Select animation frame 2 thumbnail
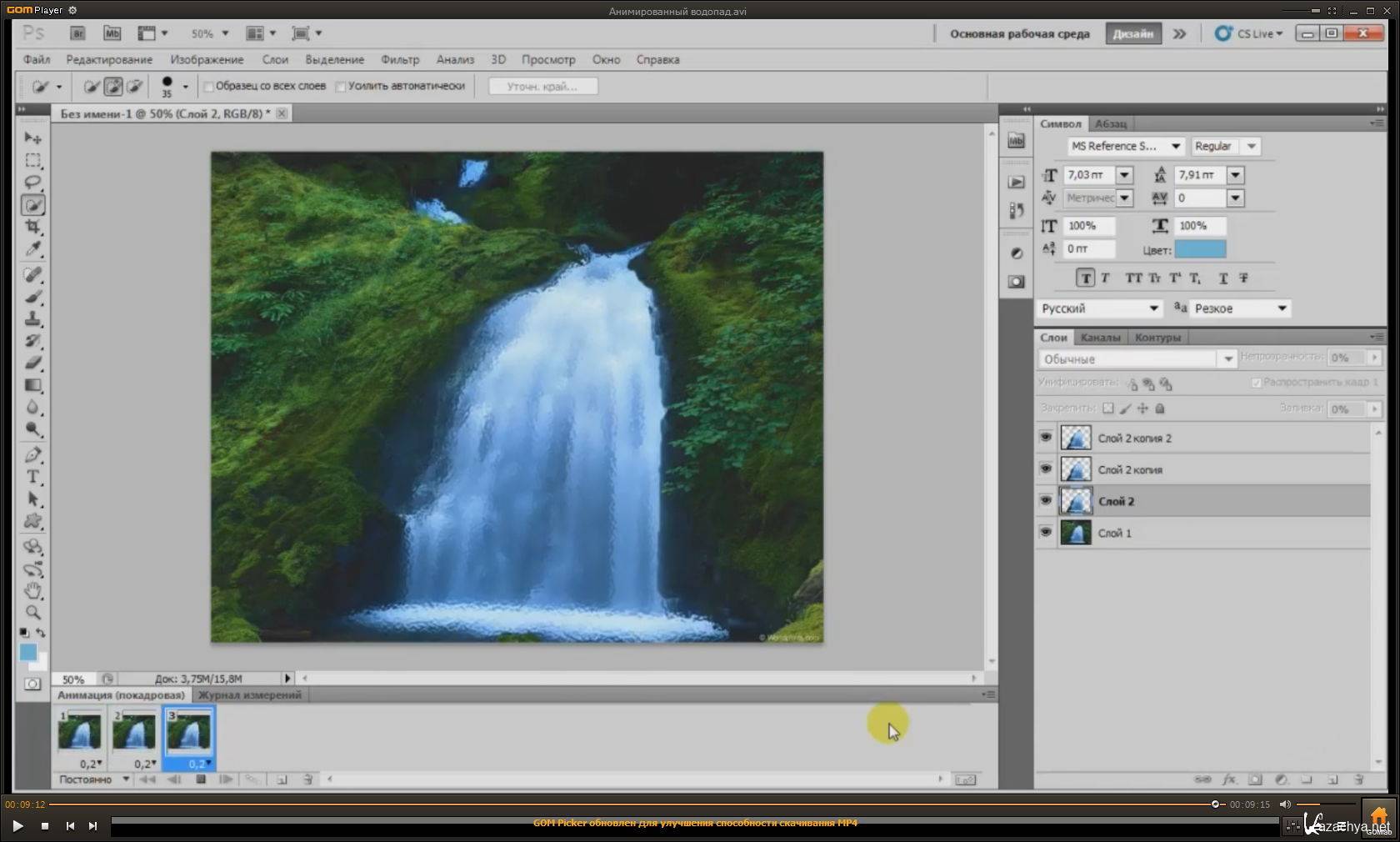Viewport: 1400px width, 842px height. (x=134, y=732)
